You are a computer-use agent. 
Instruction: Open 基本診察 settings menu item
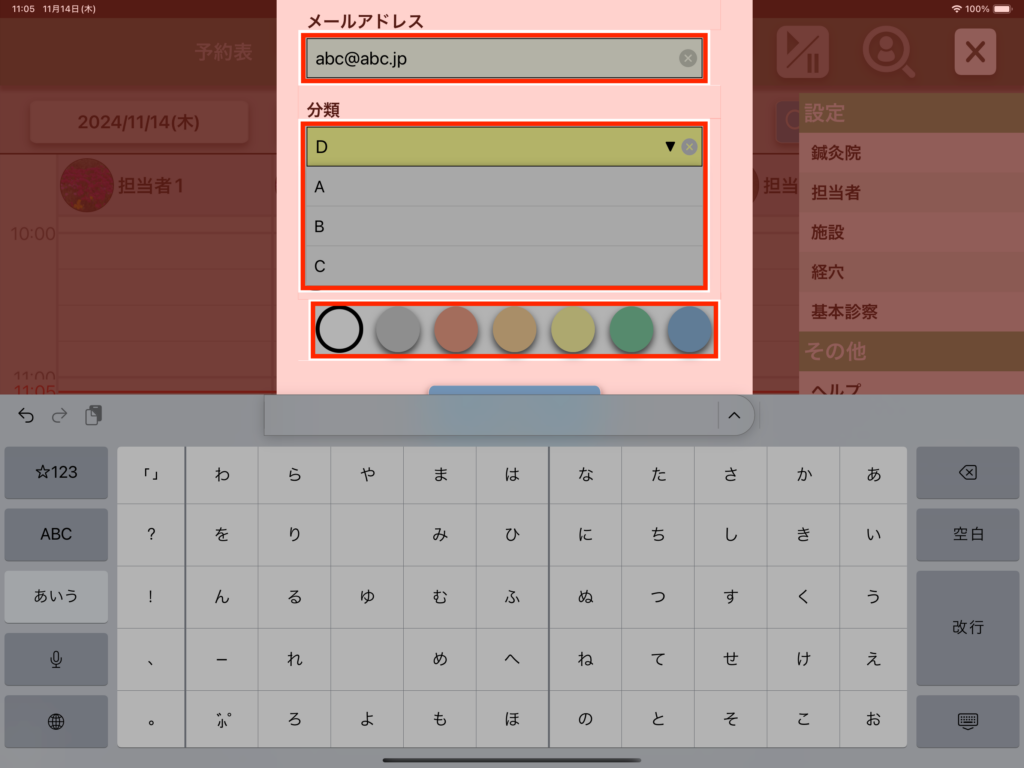click(844, 311)
